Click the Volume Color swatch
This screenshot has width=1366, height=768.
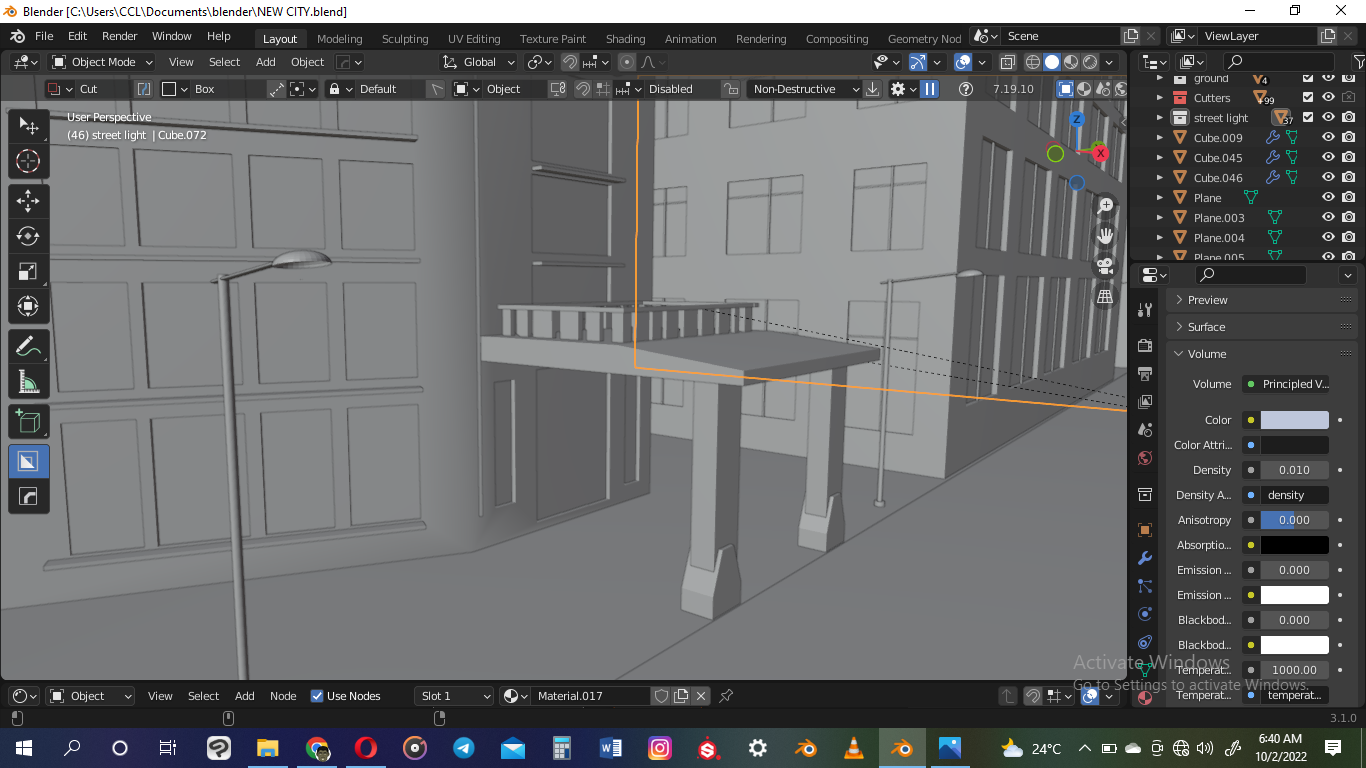1294,420
